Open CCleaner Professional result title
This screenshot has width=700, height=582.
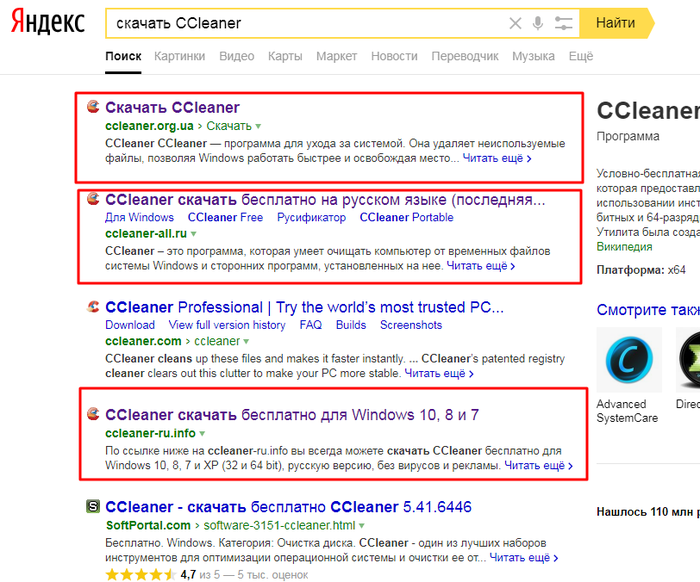click(304, 307)
